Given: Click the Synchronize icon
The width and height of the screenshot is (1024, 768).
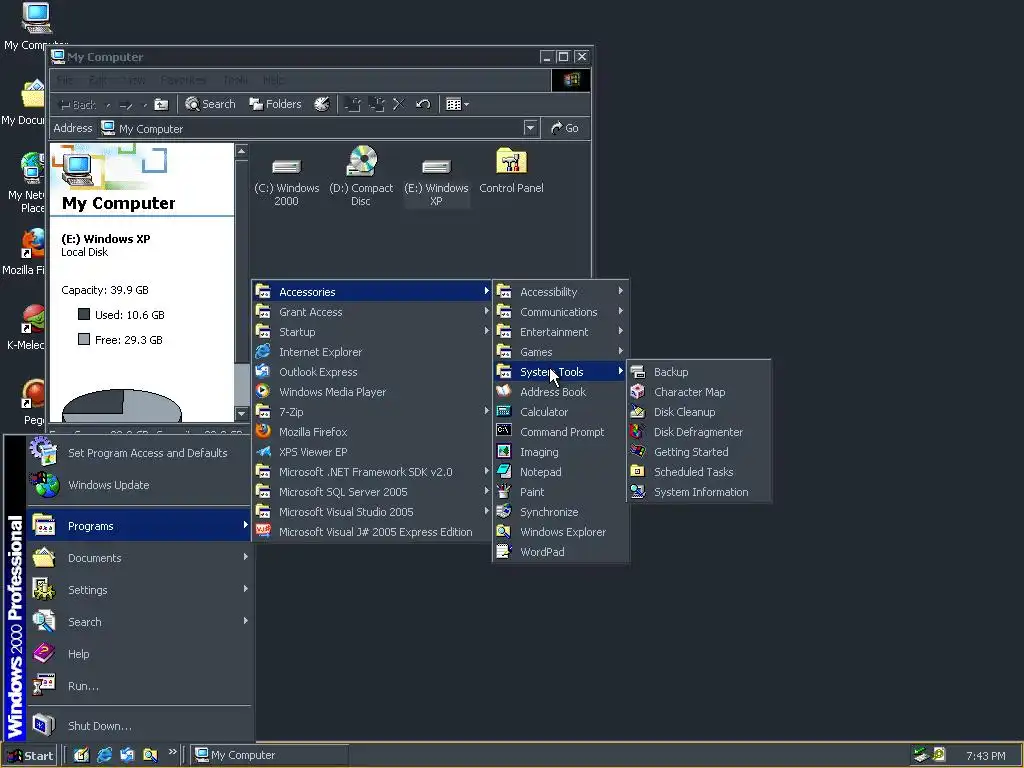Looking at the screenshot, I should click(504, 511).
